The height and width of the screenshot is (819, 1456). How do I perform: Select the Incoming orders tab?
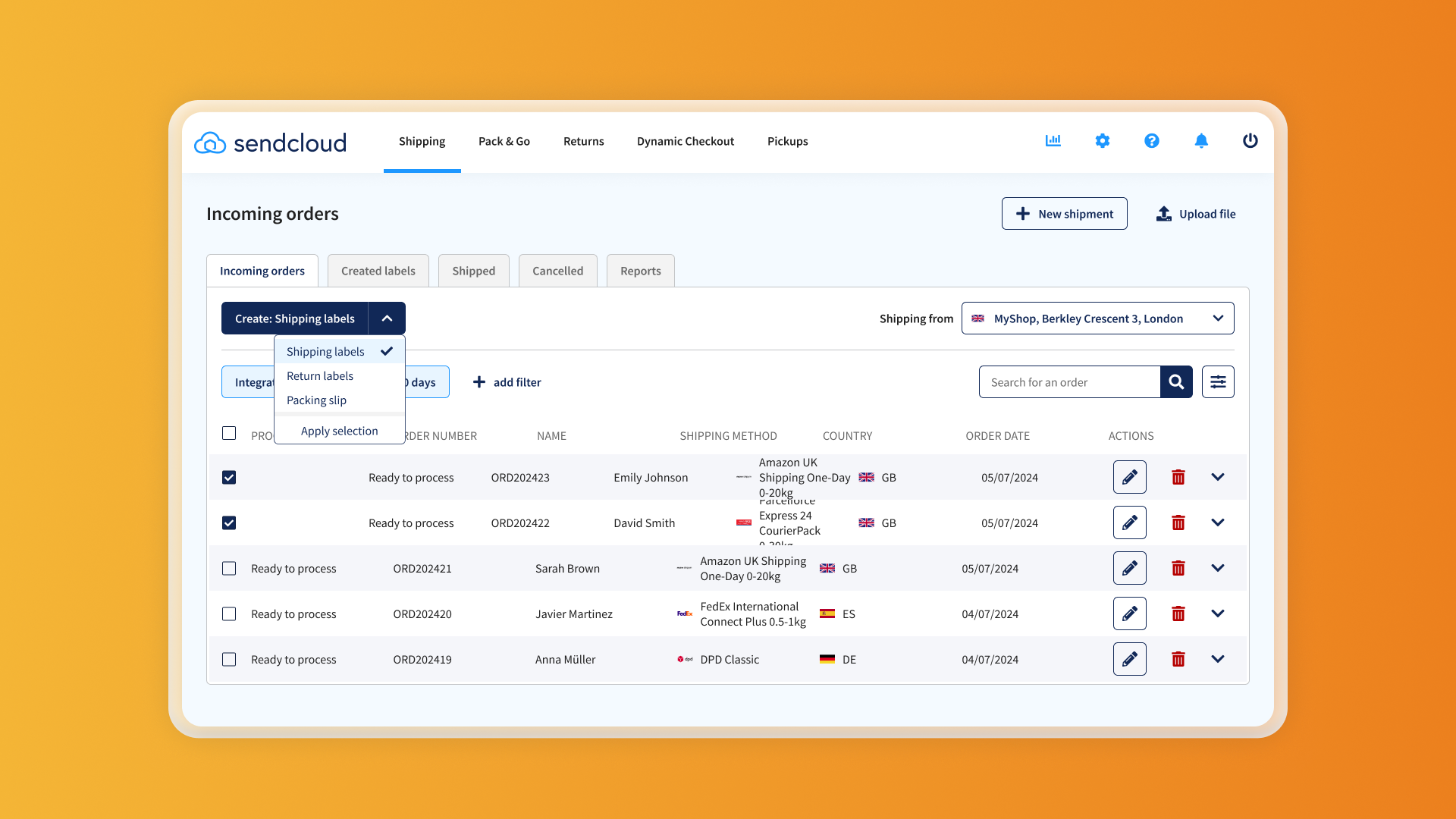pyautogui.click(x=262, y=271)
